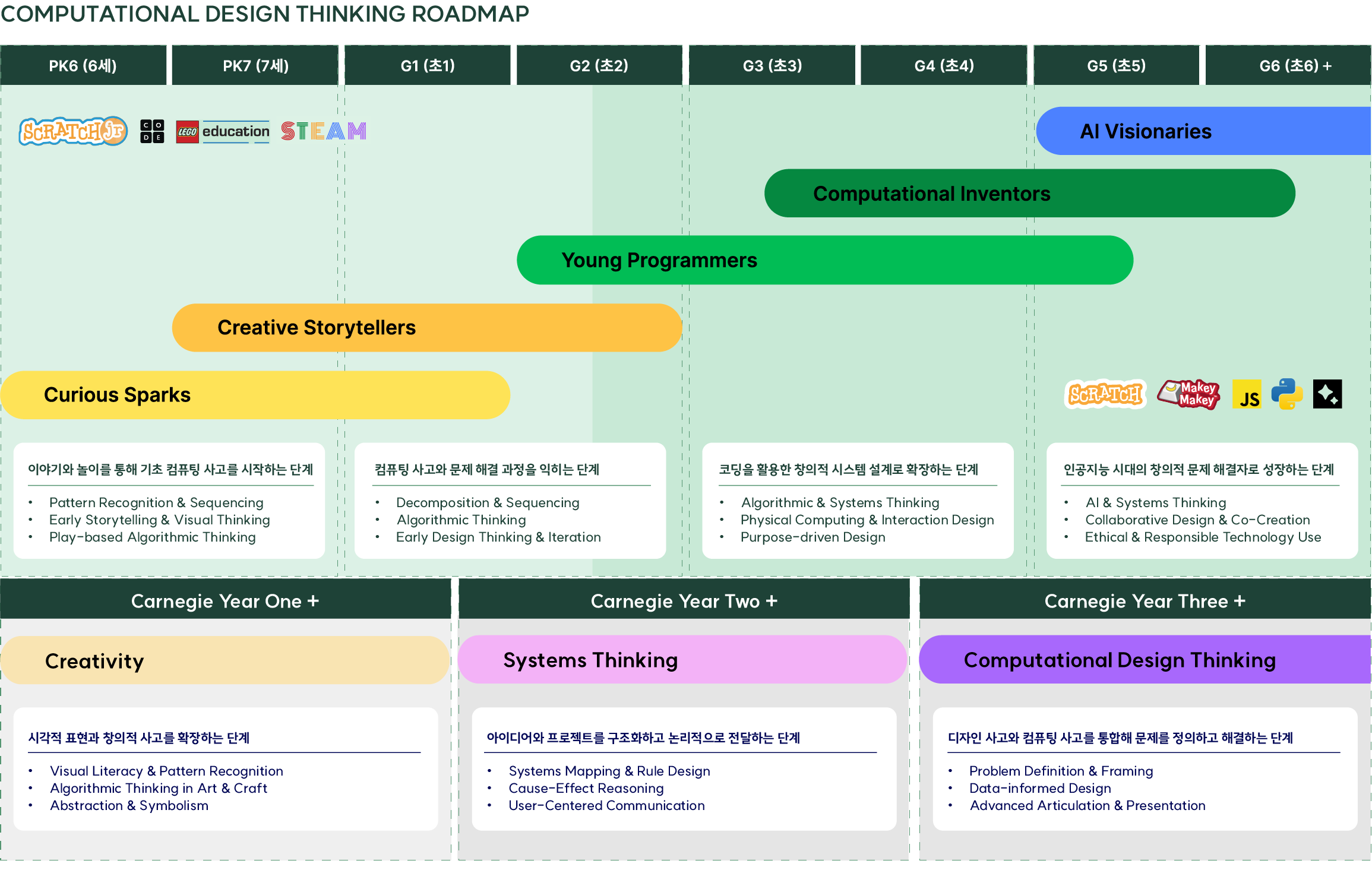Click the Makey Makey logo

pyautogui.click(x=1189, y=394)
